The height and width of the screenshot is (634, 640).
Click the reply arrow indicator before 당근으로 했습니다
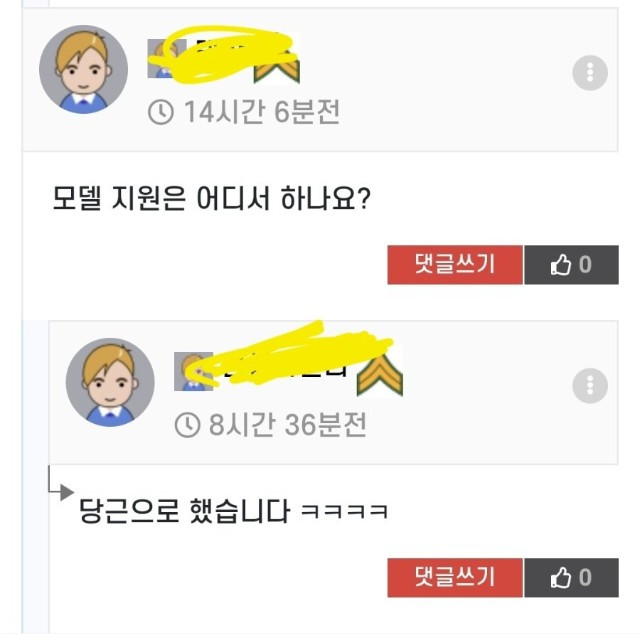pyautogui.click(x=61, y=484)
